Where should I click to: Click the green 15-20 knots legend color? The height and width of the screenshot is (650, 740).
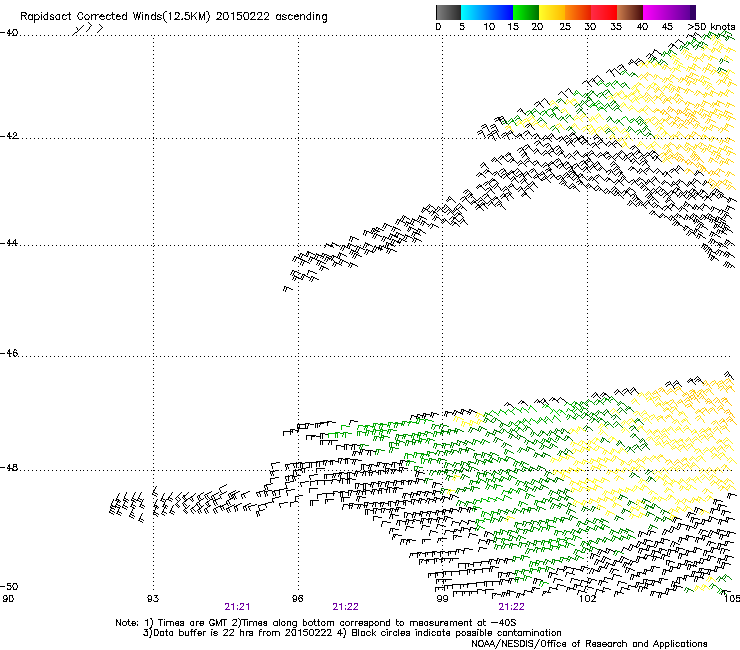coord(526,12)
